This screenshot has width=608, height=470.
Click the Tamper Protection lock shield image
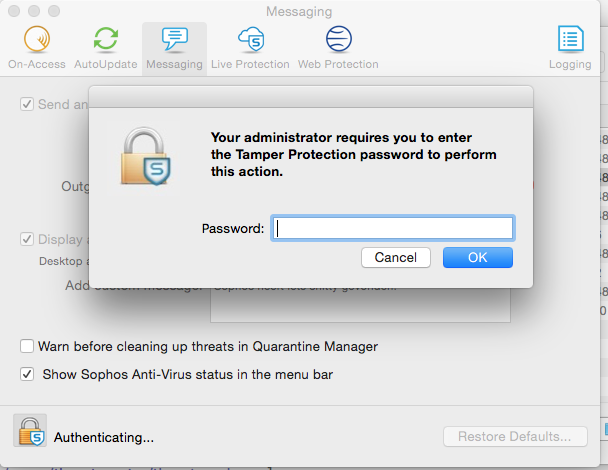click(x=145, y=156)
